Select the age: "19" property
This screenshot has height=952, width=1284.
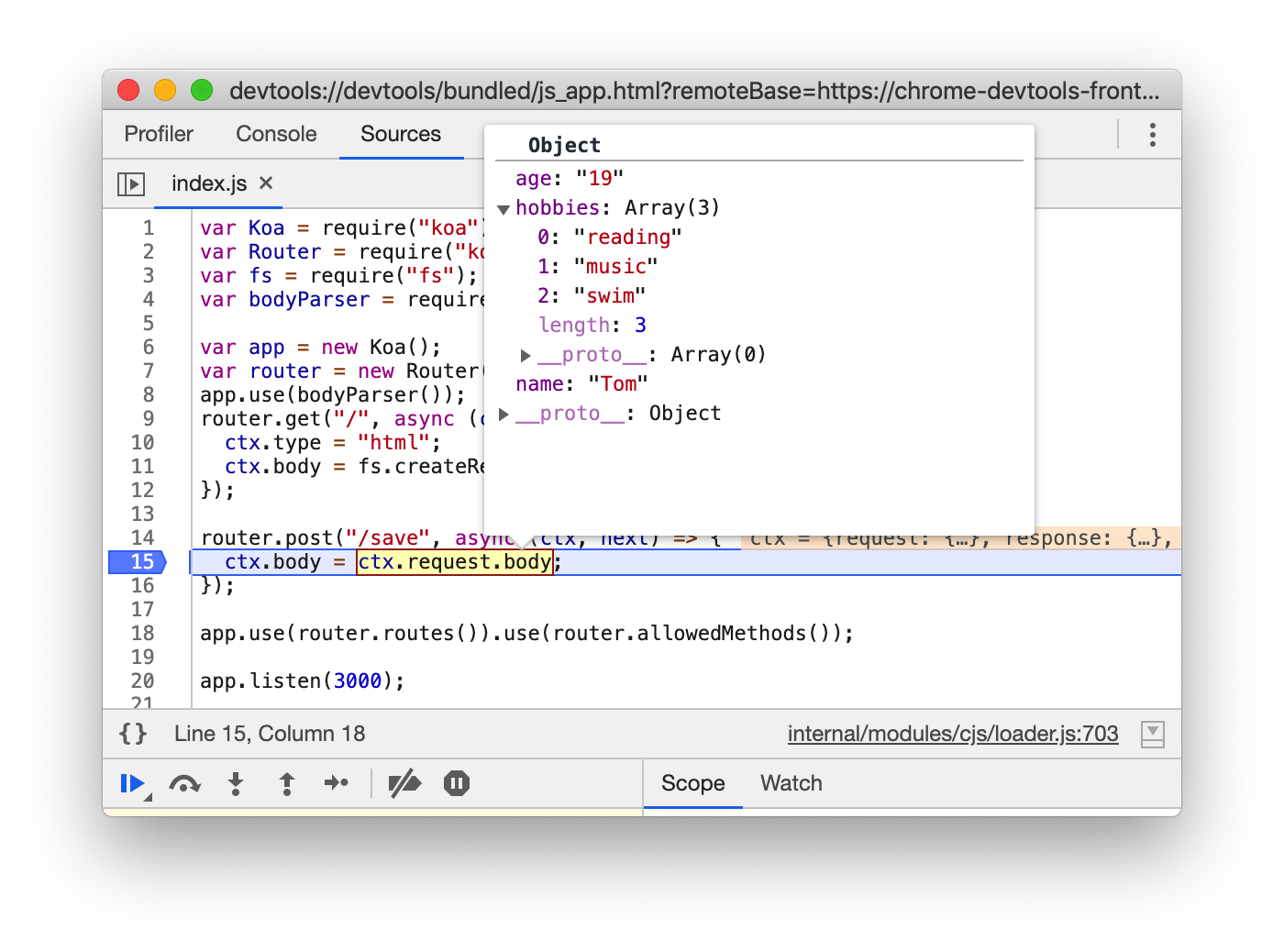coord(570,178)
